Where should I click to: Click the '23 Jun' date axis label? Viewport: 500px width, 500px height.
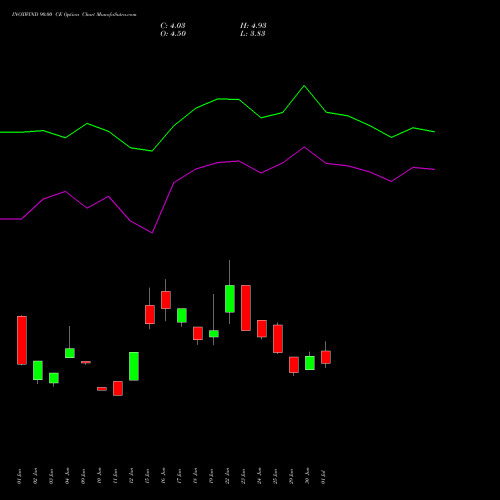coord(243,476)
